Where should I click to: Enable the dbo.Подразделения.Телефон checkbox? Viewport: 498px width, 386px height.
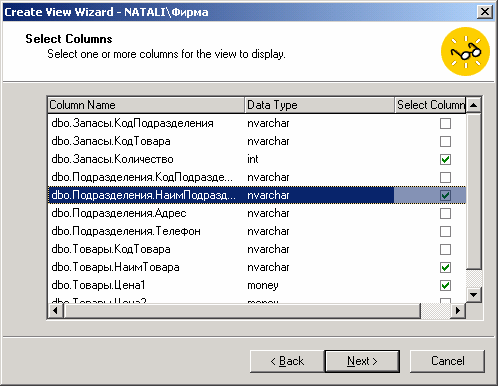coord(445,231)
